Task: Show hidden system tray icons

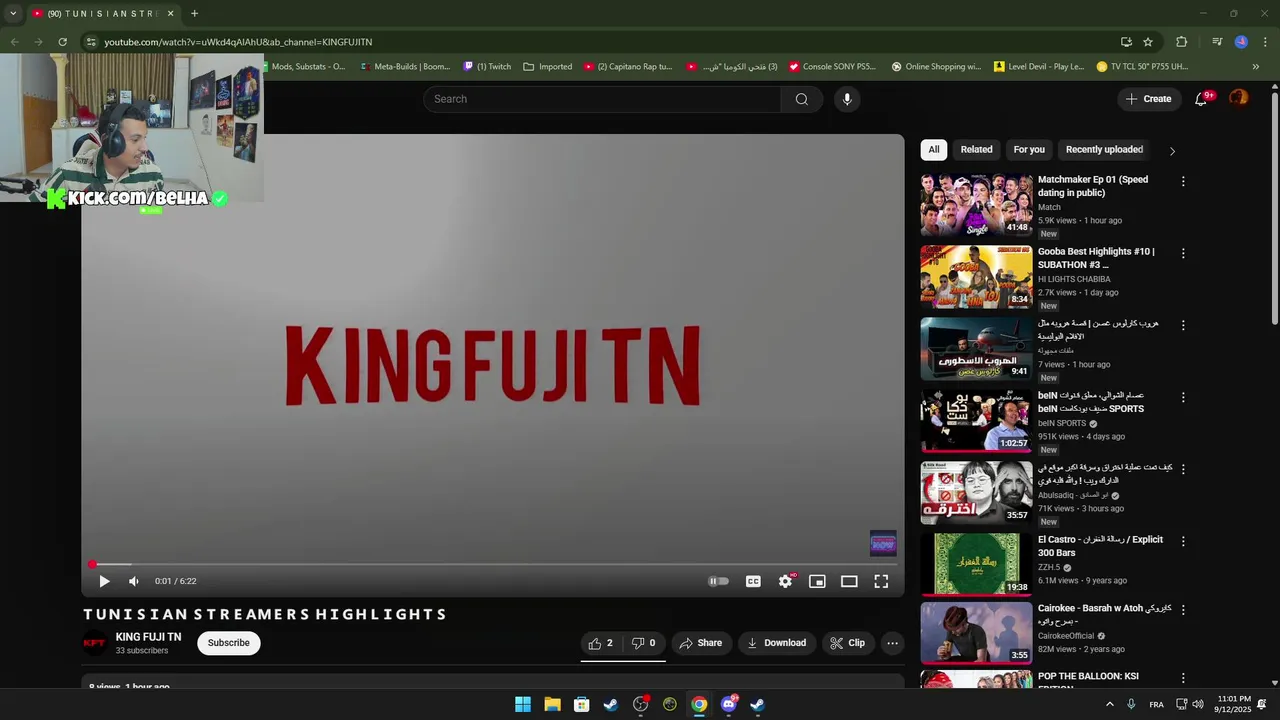Action: pyautogui.click(x=1109, y=704)
